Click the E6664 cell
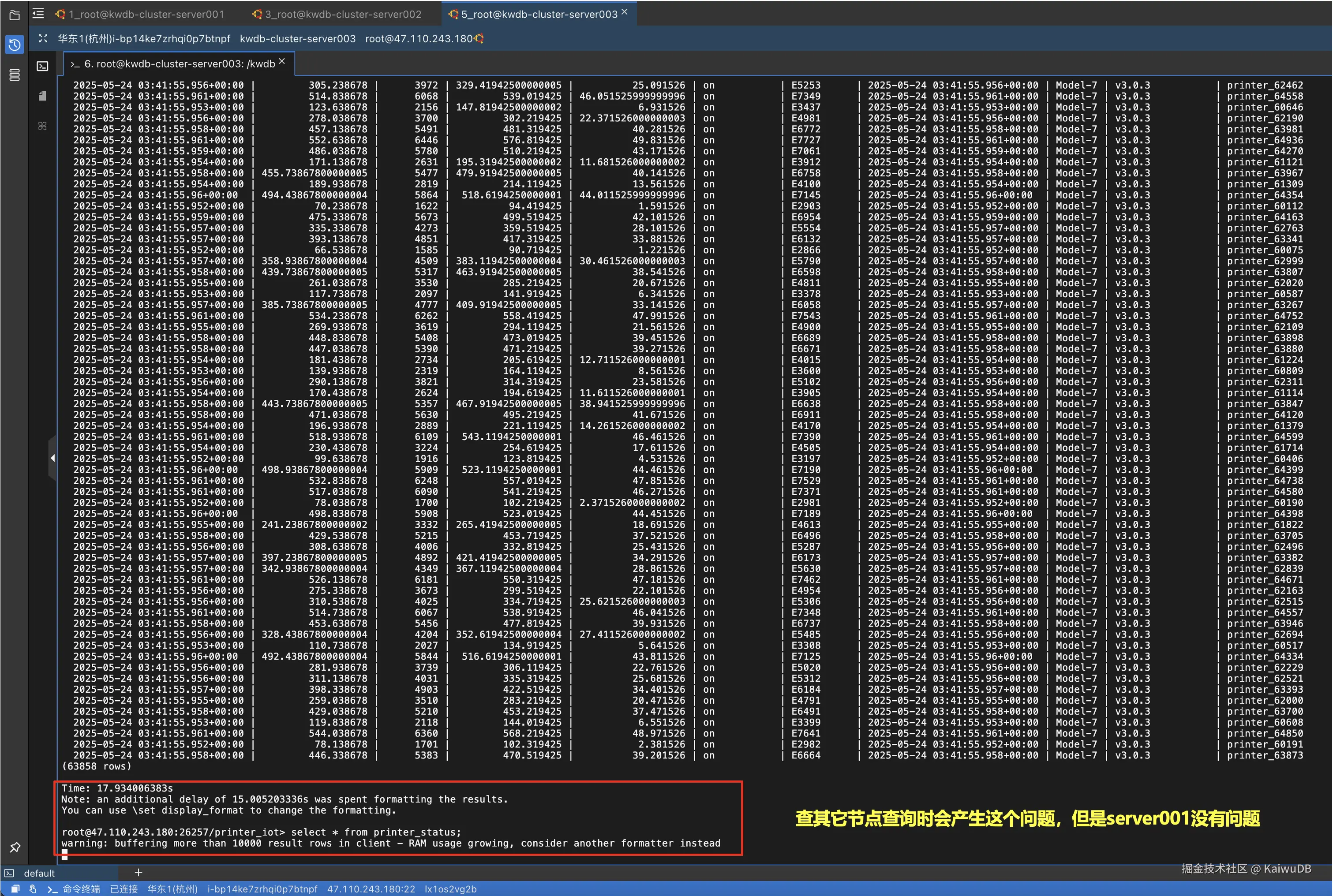This screenshot has width=1333, height=896. (805, 755)
